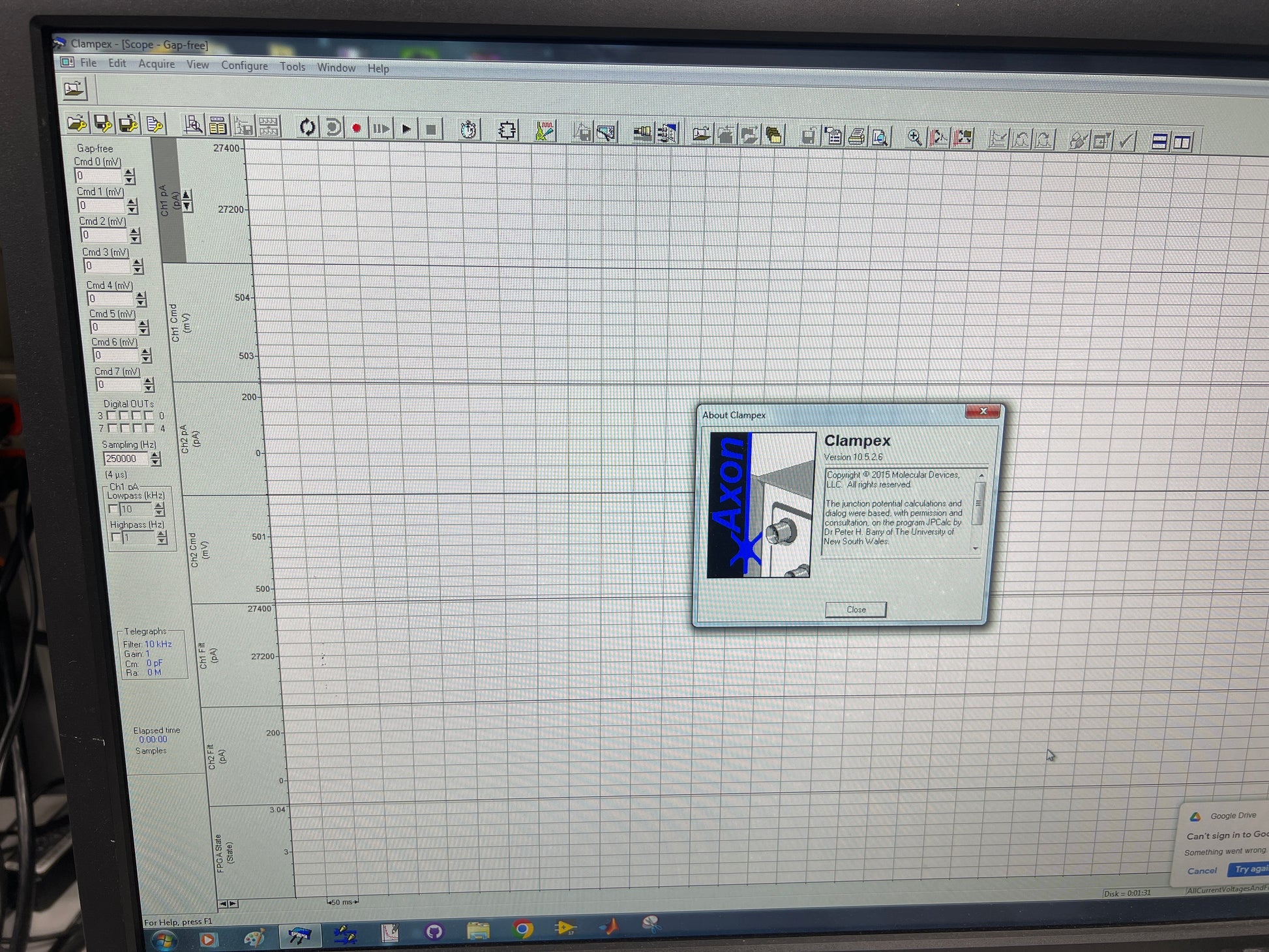Image resolution: width=1269 pixels, height=952 pixels.
Task: Click the Repeat cycle arrows icon
Action: pyautogui.click(x=306, y=126)
